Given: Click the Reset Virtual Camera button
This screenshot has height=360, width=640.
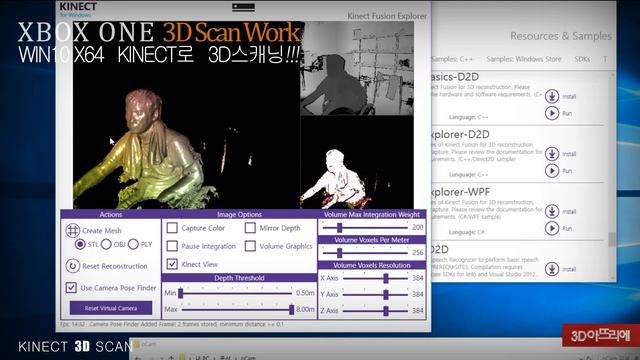Looking at the screenshot, I should (111, 308).
